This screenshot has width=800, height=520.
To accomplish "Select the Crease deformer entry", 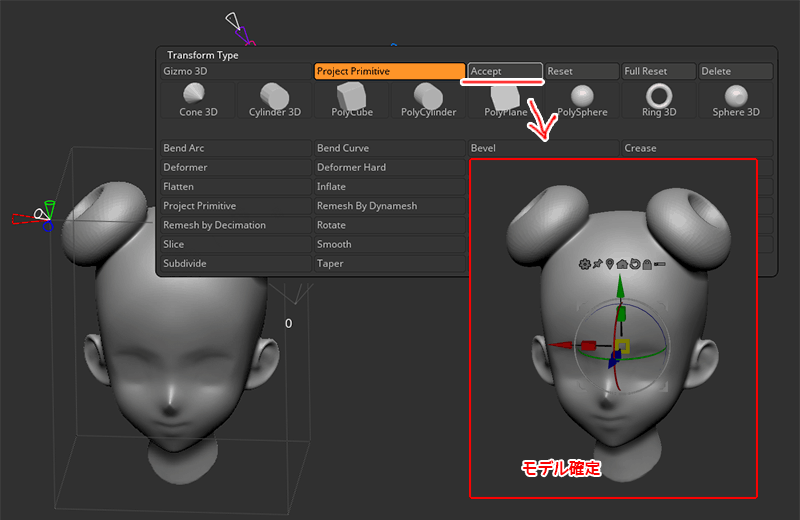I will (x=697, y=148).
